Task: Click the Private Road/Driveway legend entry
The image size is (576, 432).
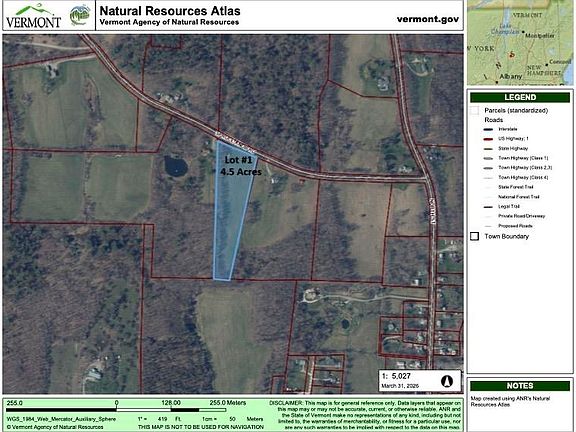Action: [x=521, y=216]
